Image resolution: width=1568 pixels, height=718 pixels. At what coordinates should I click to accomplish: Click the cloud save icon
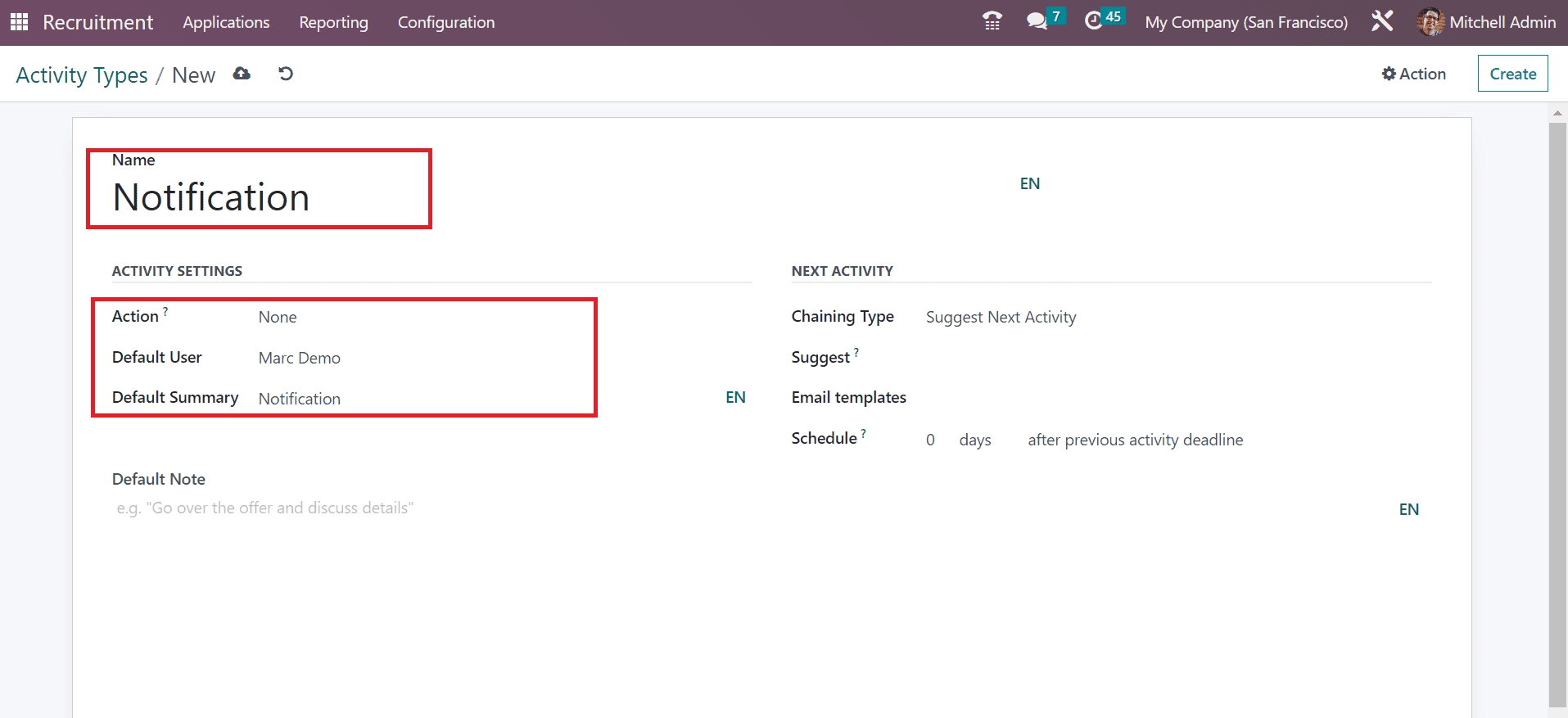coord(242,74)
